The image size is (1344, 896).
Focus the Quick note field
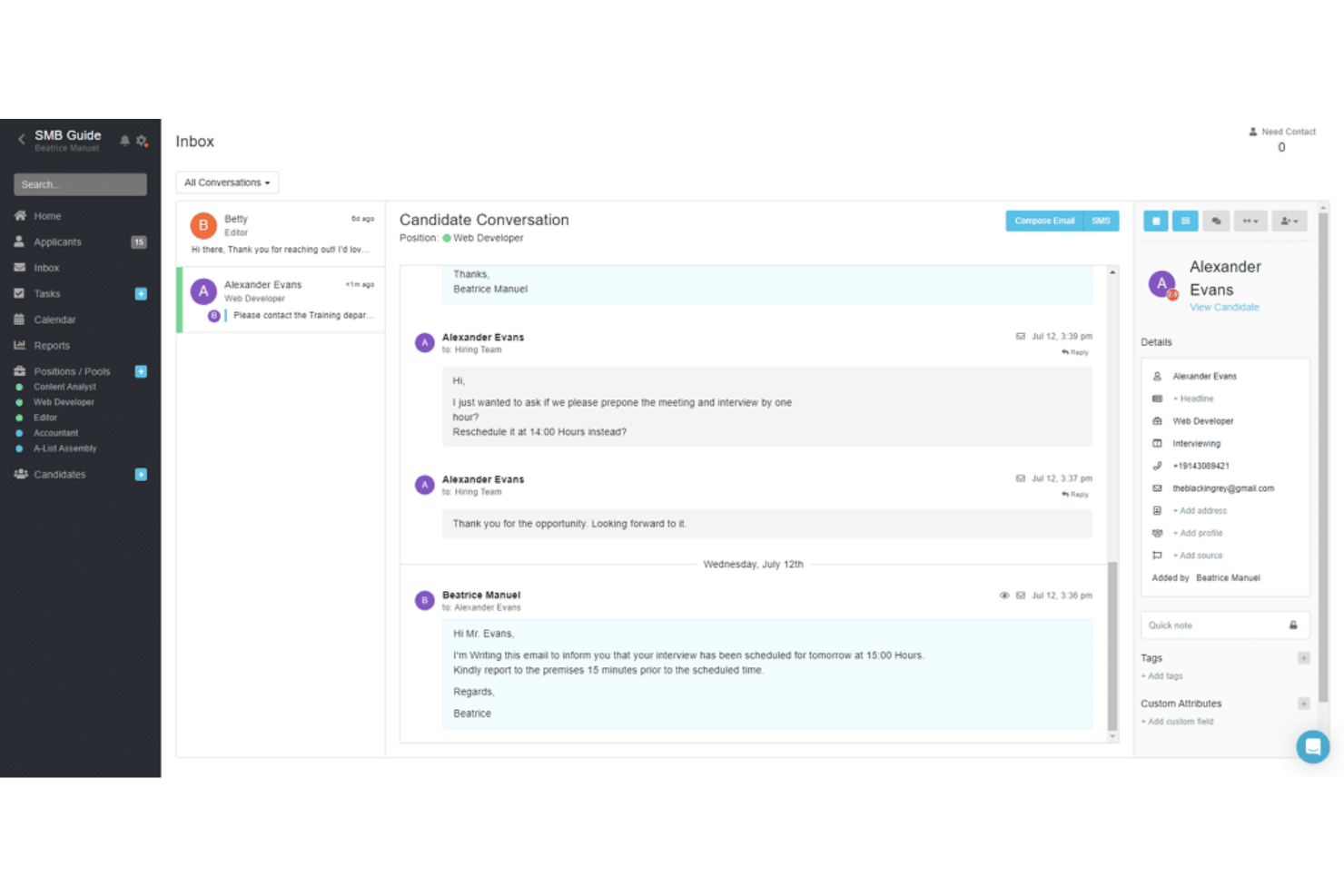pyautogui.click(x=1225, y=625)
